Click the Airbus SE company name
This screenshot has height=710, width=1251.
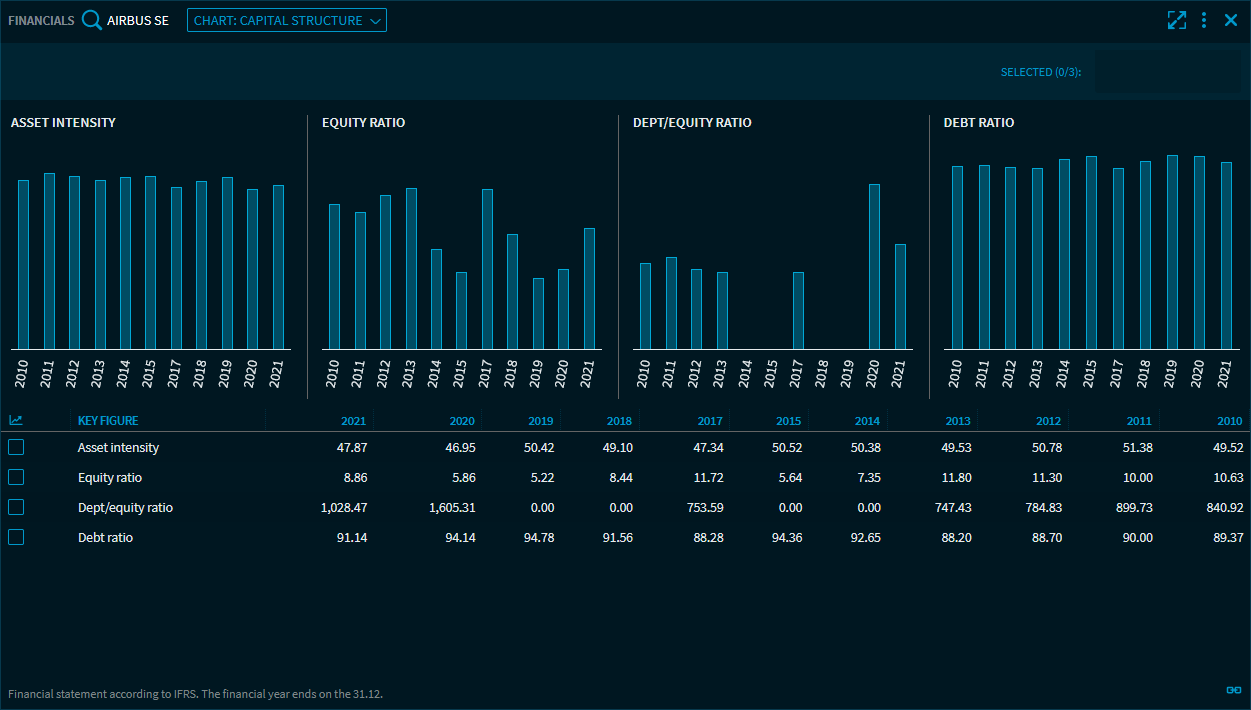pyautogui.click(x=138, y=20)
